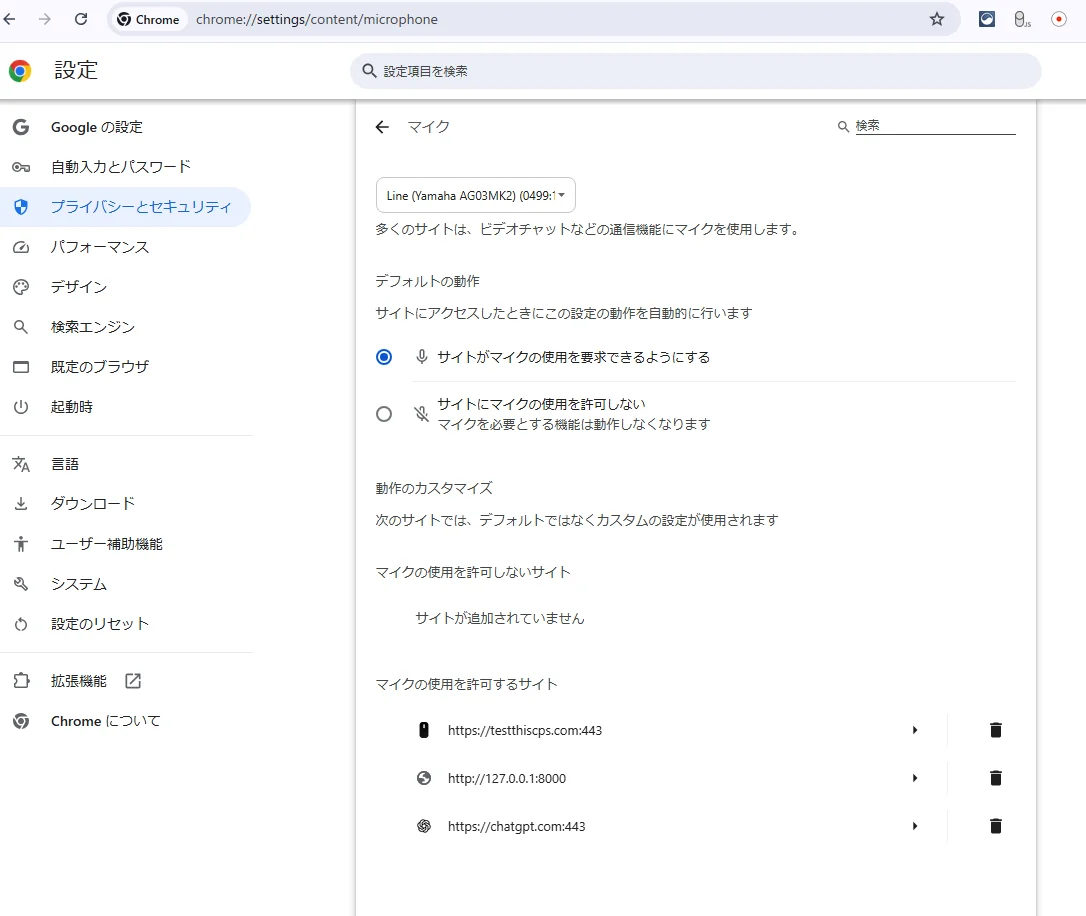1086x916 pixels.
Task: Click the back arrow beside マイク heading
Action: pos(382,127)
